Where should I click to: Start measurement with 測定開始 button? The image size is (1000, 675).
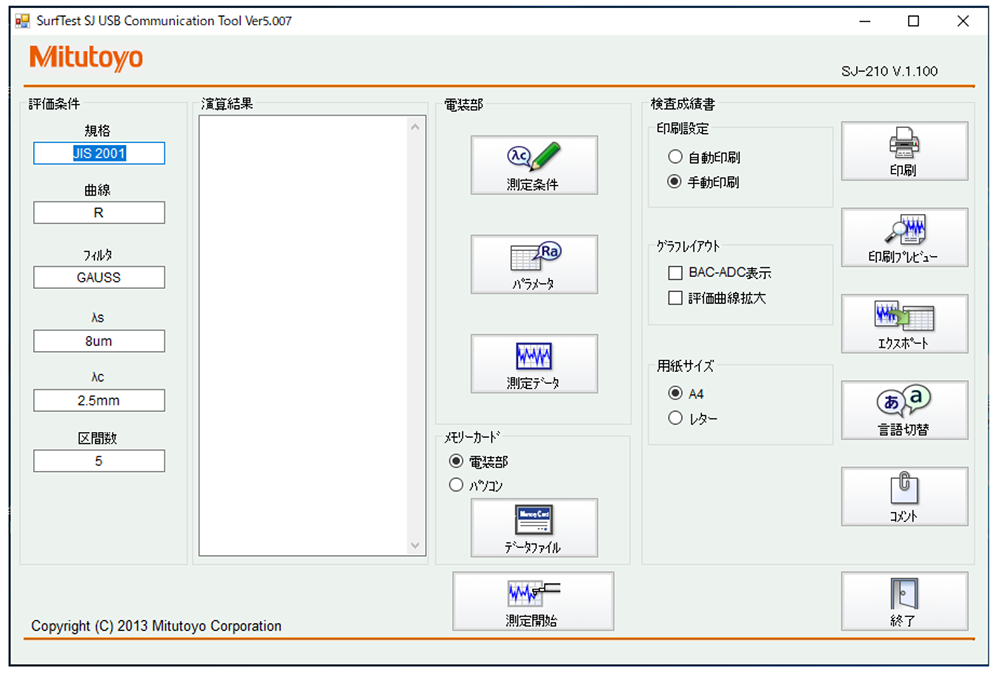pos(532,601)
